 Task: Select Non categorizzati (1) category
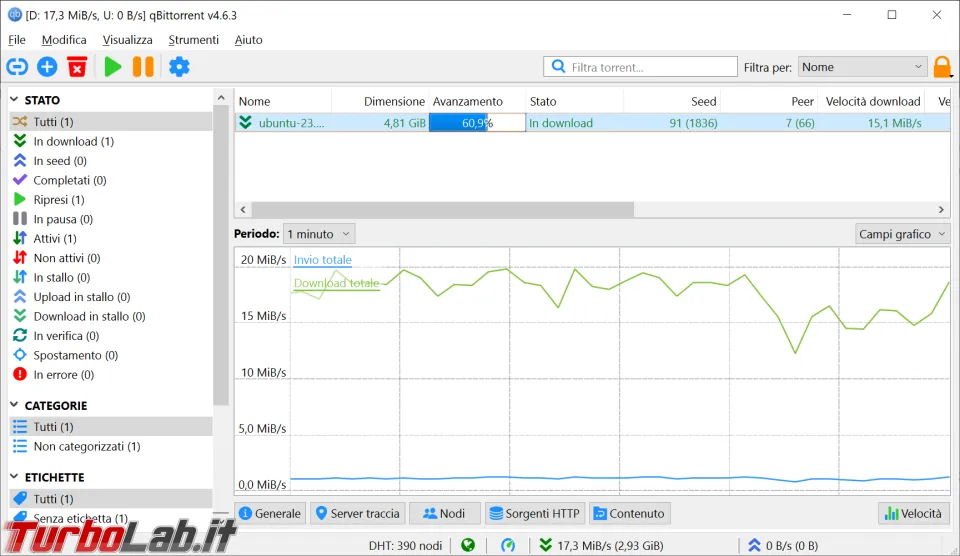click(x=111, y=446)
